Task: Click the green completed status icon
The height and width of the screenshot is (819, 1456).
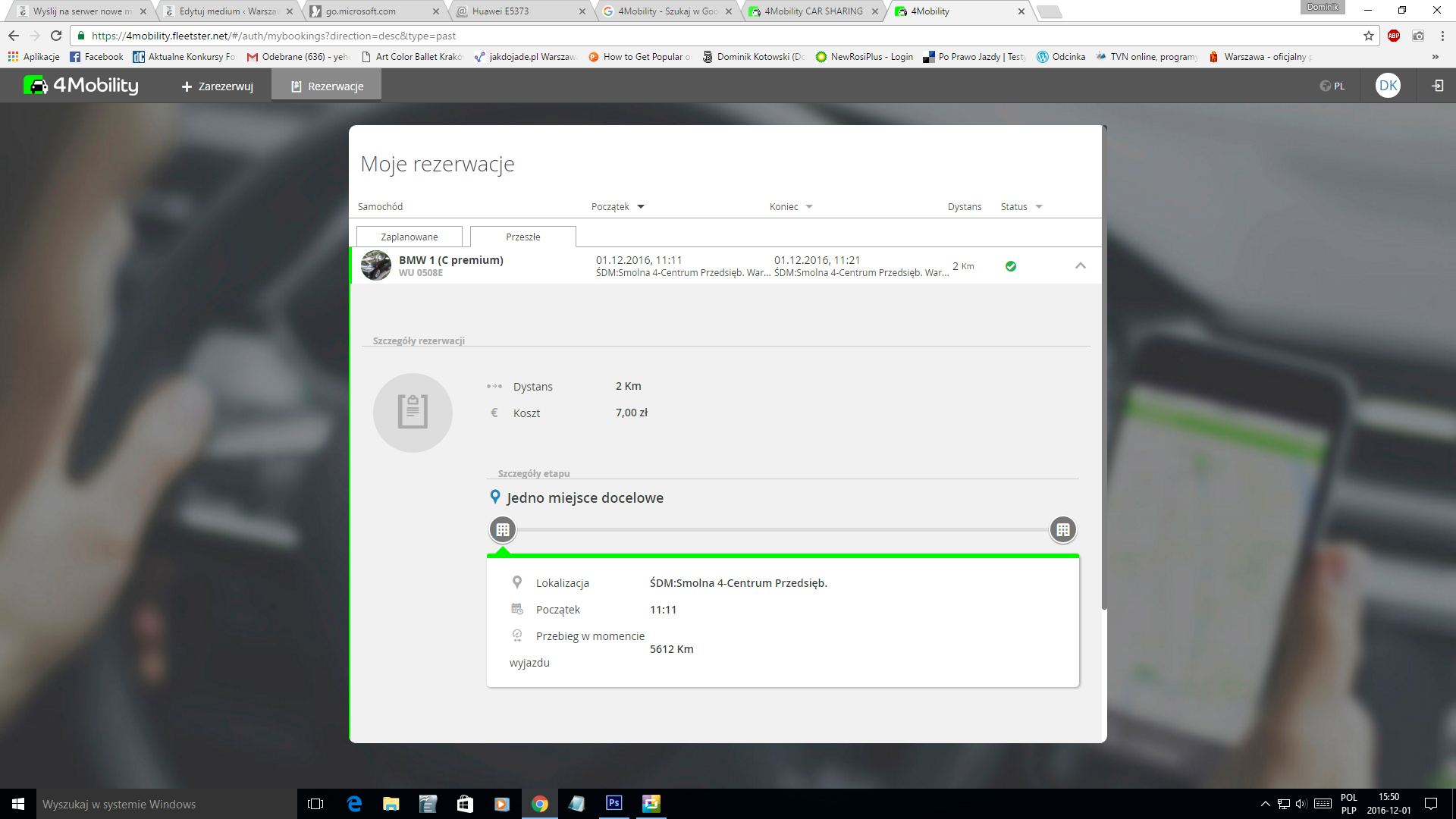Action: pos(1011,266)
